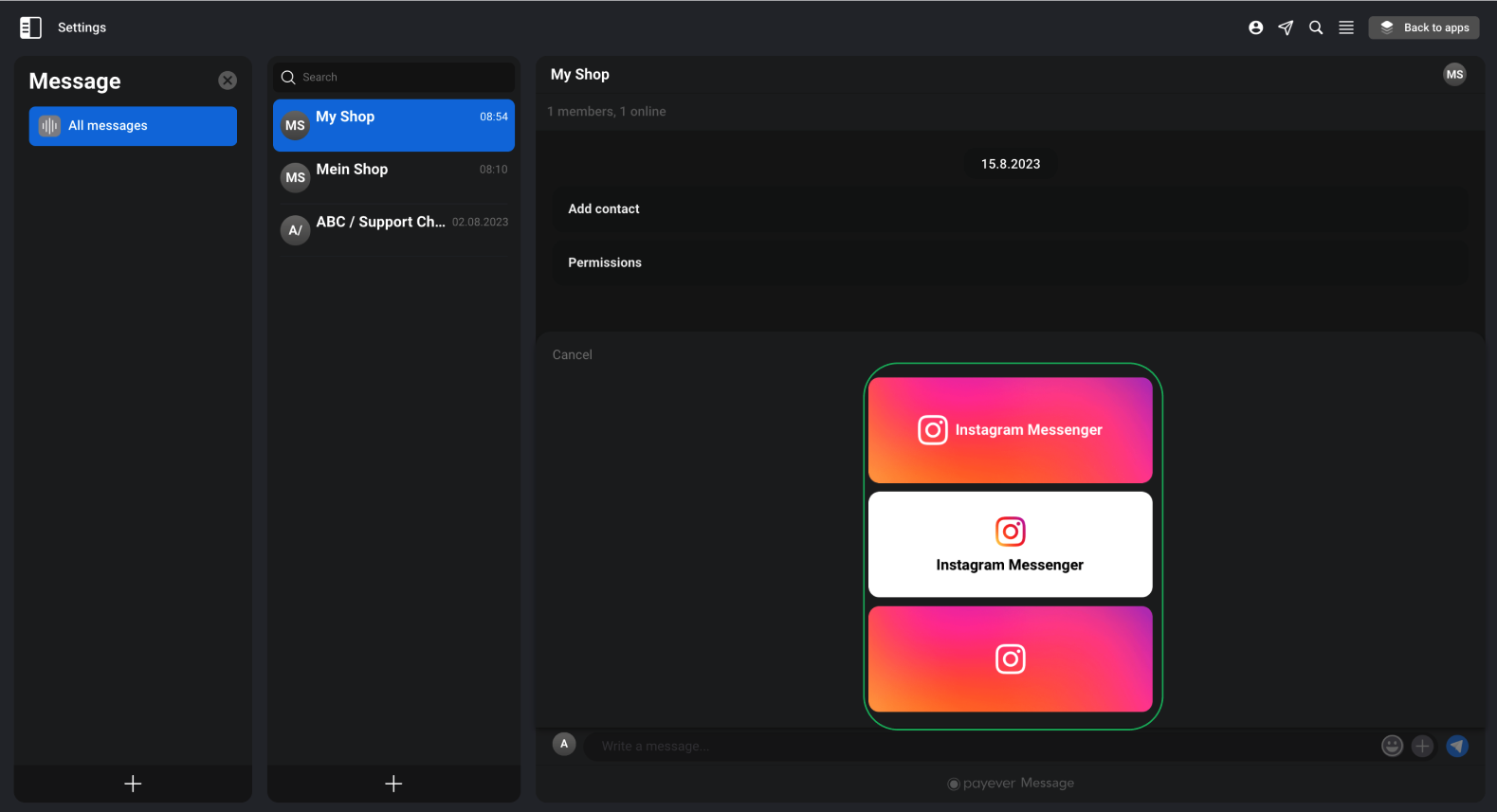Click the Instagram logo on the top gradient card

click(933, 430)
